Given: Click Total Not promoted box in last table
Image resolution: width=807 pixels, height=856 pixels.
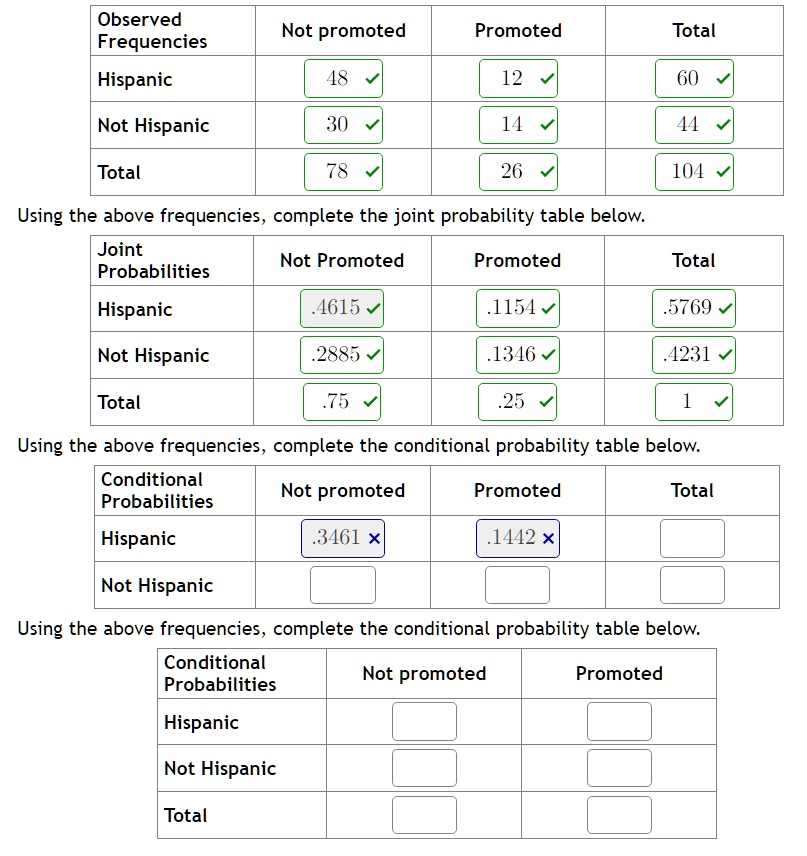Looking at the screenshot, I should [x=424, y=815].
